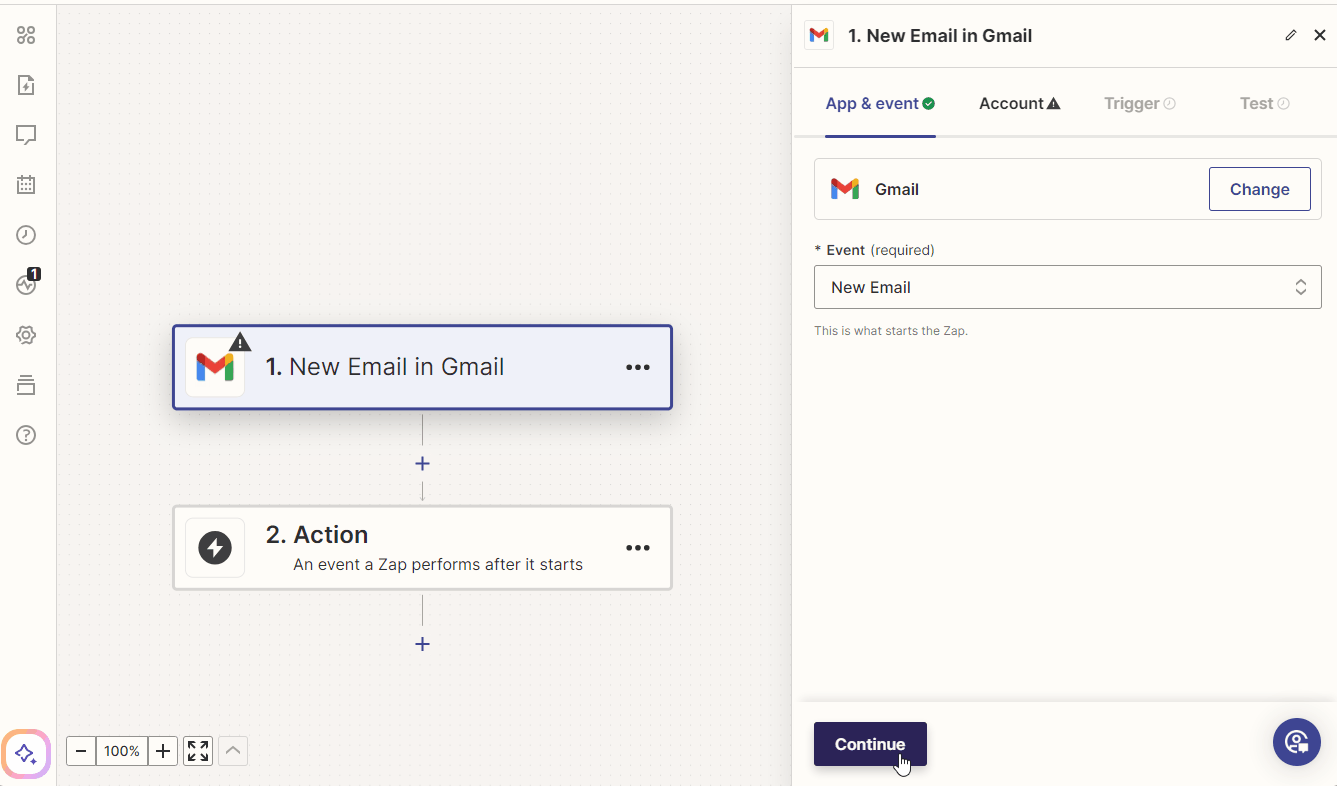Switch to the Trigger tab
This screenshot has width=1337, height=786.
pos(1139,103)
